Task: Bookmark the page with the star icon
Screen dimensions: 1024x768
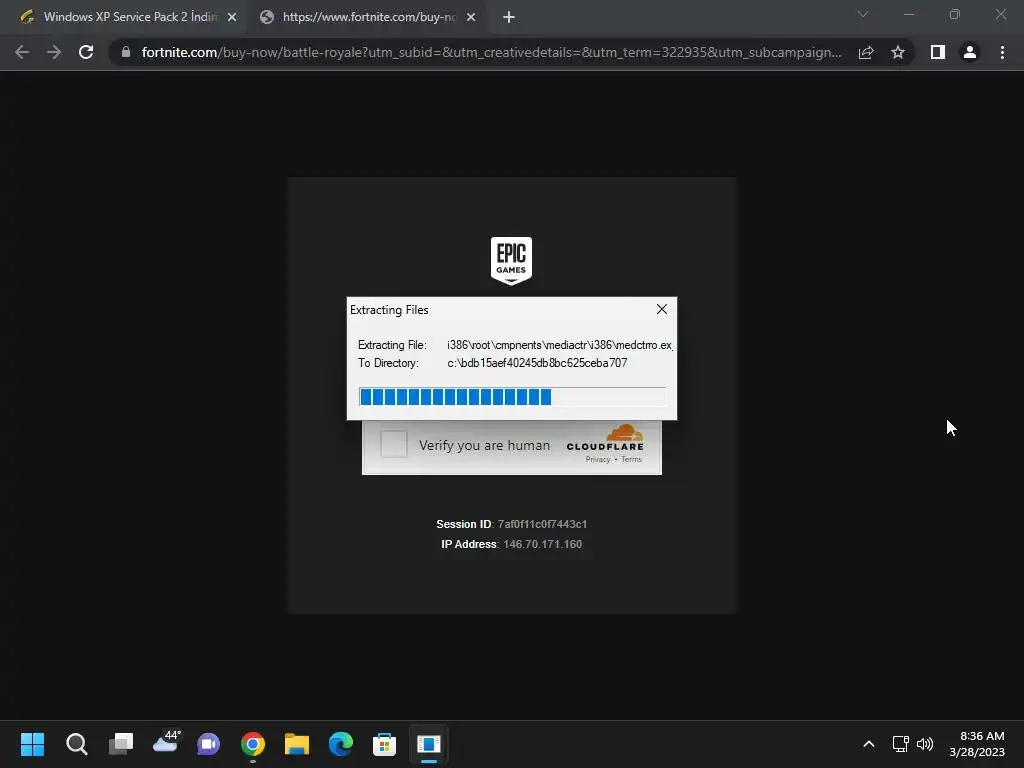Action: point(898,52)
